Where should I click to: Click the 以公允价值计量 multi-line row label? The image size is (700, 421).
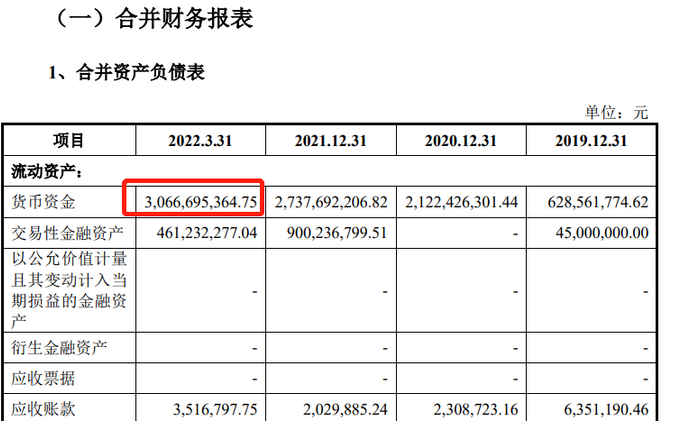pyautogui.click(x=69, y=290)
